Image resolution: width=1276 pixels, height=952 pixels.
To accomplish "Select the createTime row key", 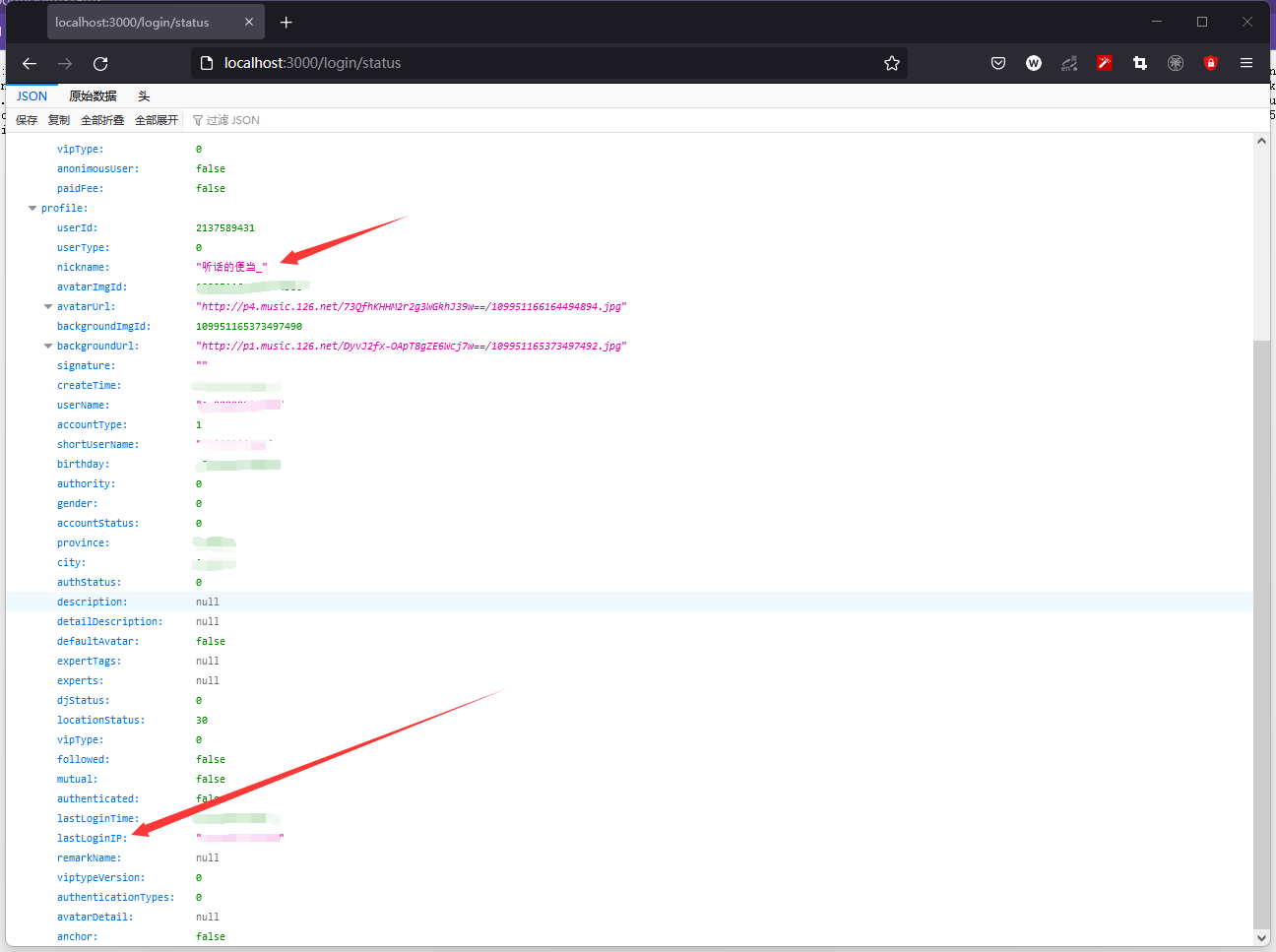I will [x=90, y=386].
